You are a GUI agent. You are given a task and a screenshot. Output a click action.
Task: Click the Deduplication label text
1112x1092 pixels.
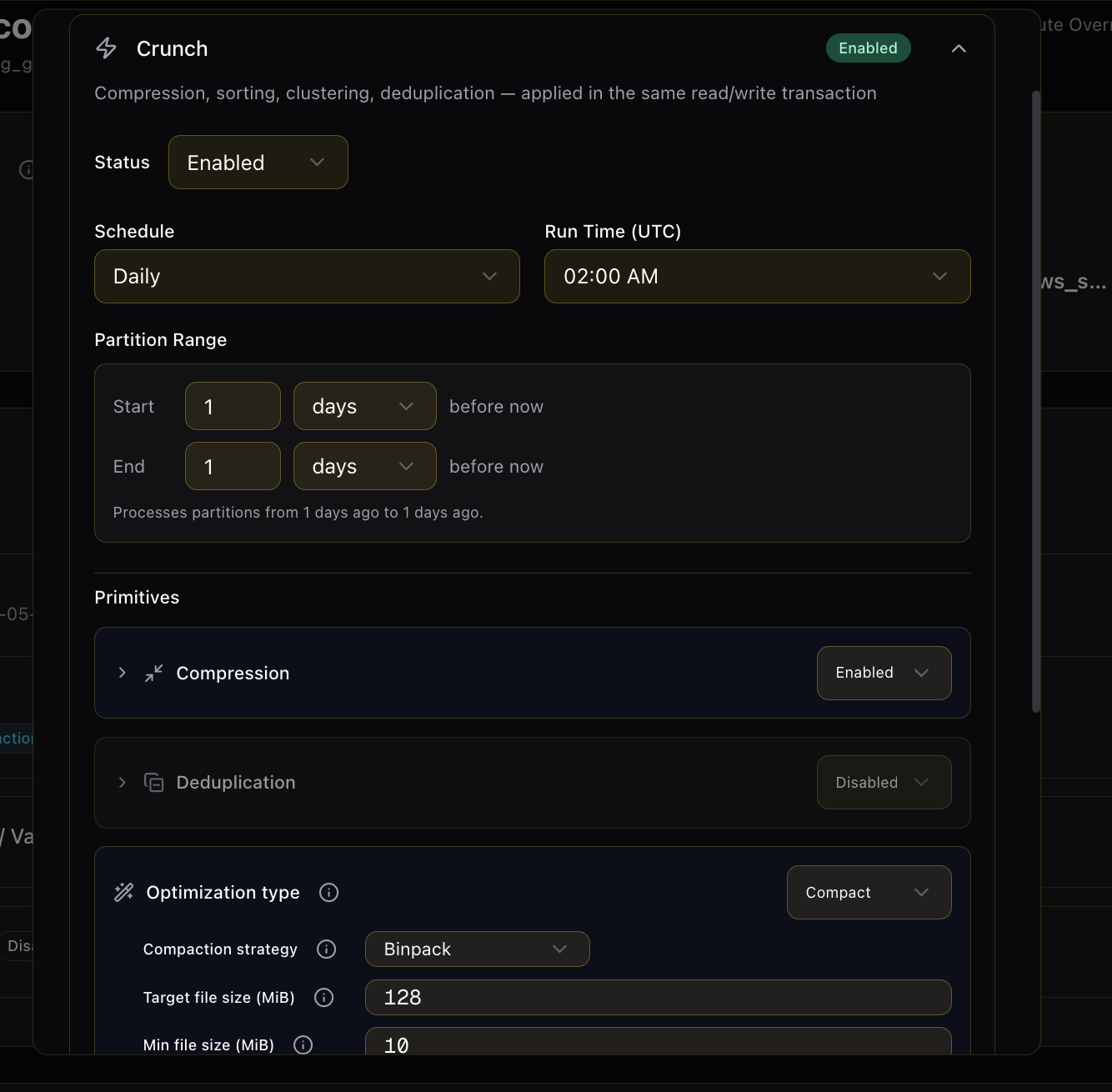[x=236, y=783]
